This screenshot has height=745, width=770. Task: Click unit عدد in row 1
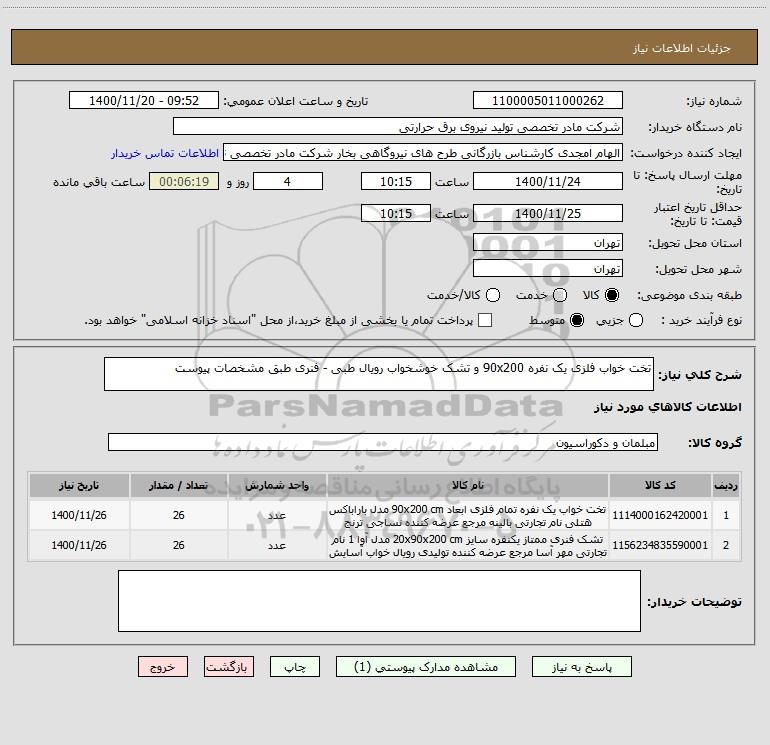point(277,515)
